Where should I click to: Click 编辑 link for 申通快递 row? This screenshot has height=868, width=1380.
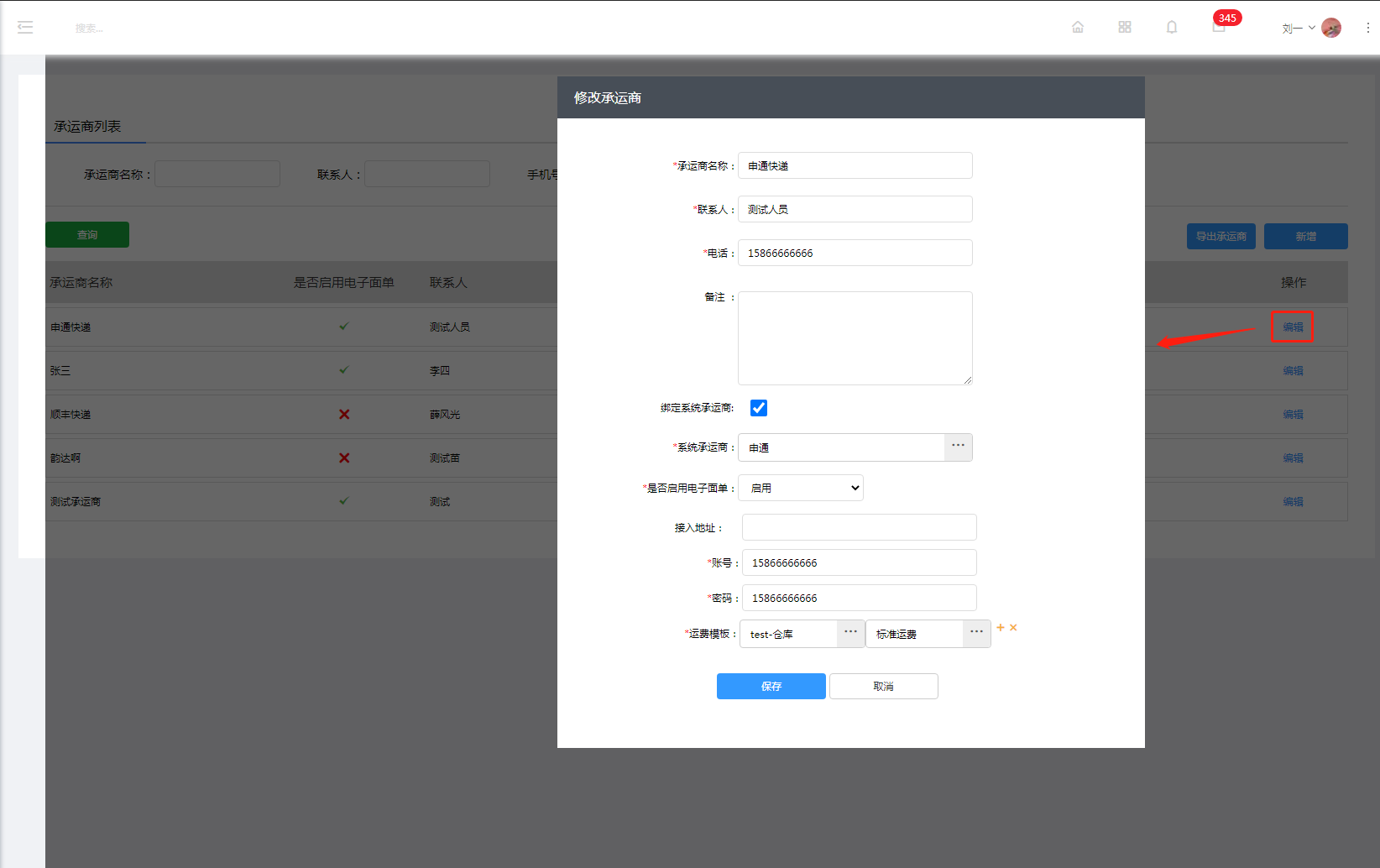pyautogui.click(x=1293, y=327)
